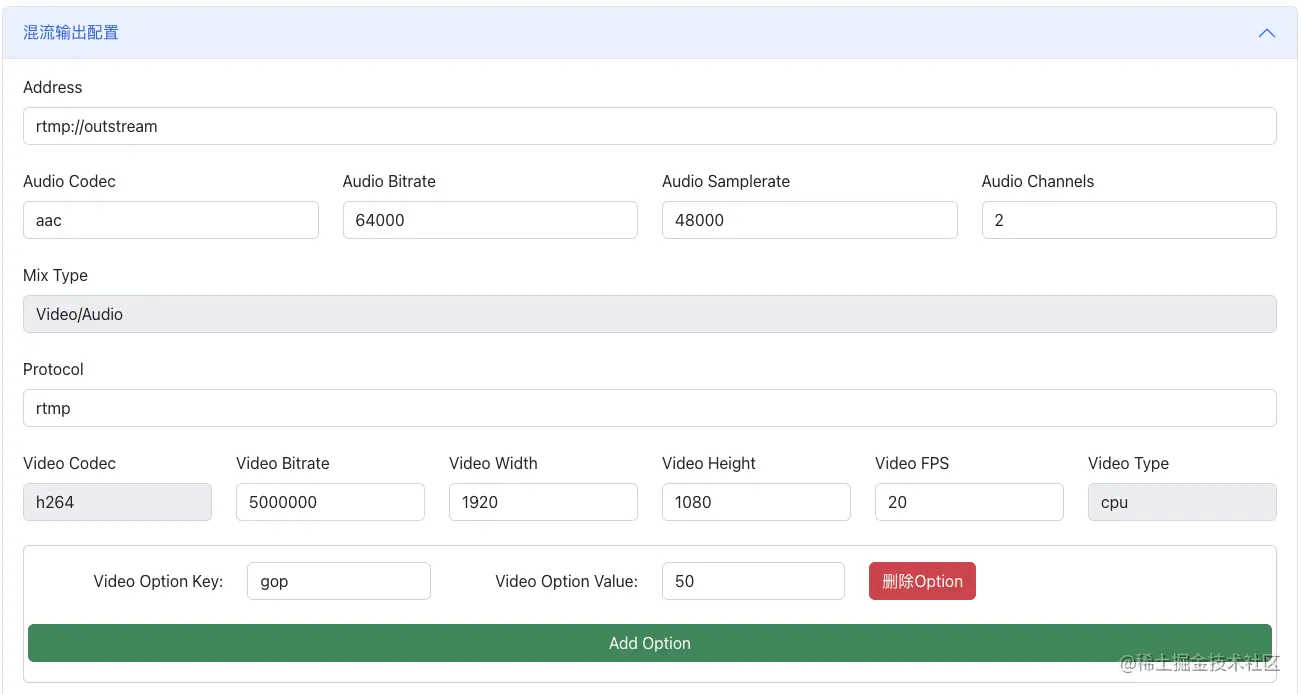The width and height of the screenshot is (1301, 694).
Task: Edit the Video Option Key field
Action: [x=338, y=581]
